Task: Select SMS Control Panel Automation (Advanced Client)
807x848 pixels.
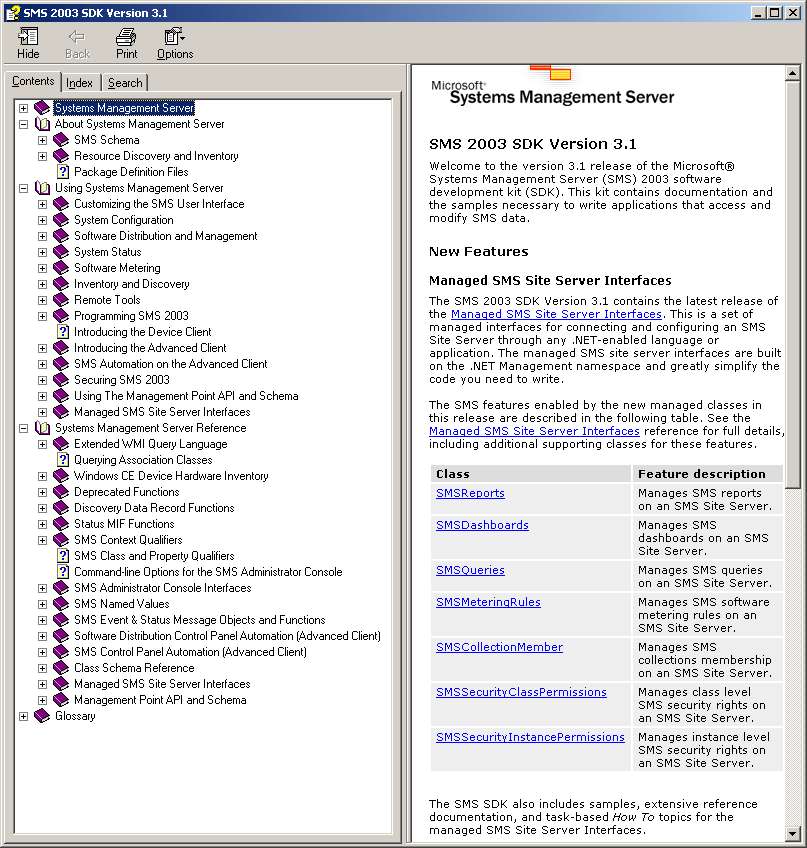Action: [190, 652]
